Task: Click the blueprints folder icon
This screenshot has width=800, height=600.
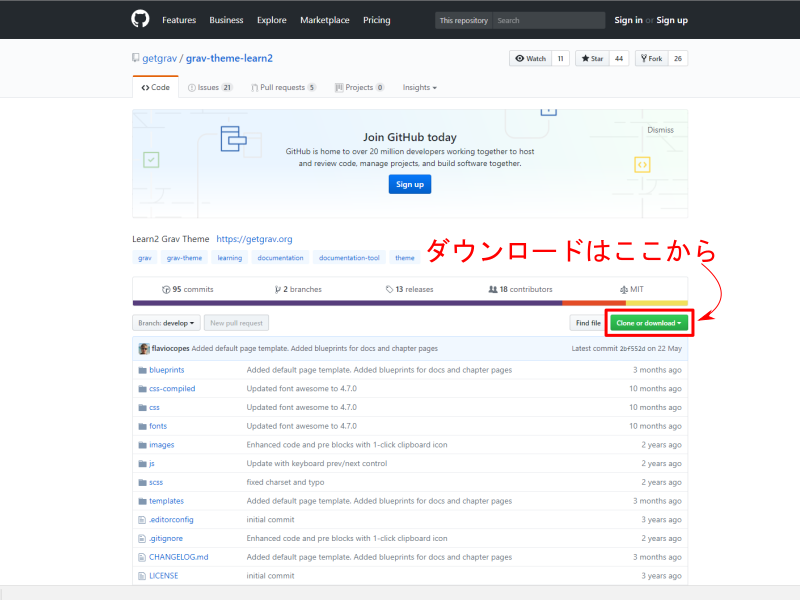Action: [142, 370]
